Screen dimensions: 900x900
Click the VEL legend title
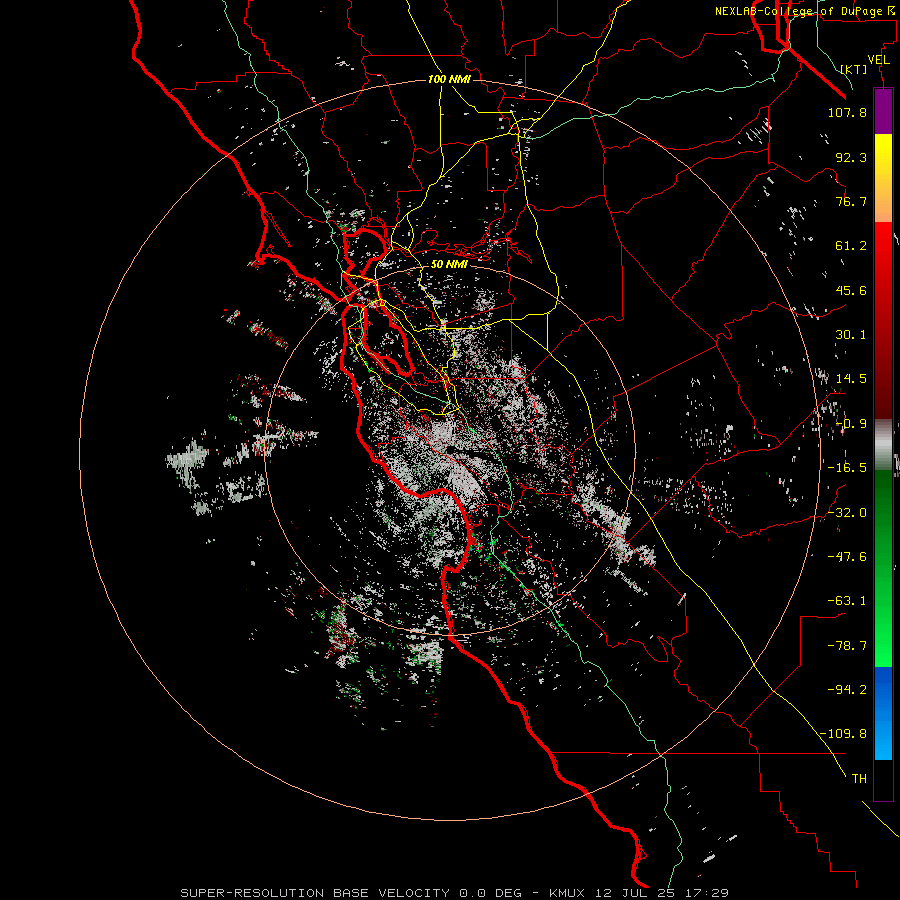click(878, 60)
